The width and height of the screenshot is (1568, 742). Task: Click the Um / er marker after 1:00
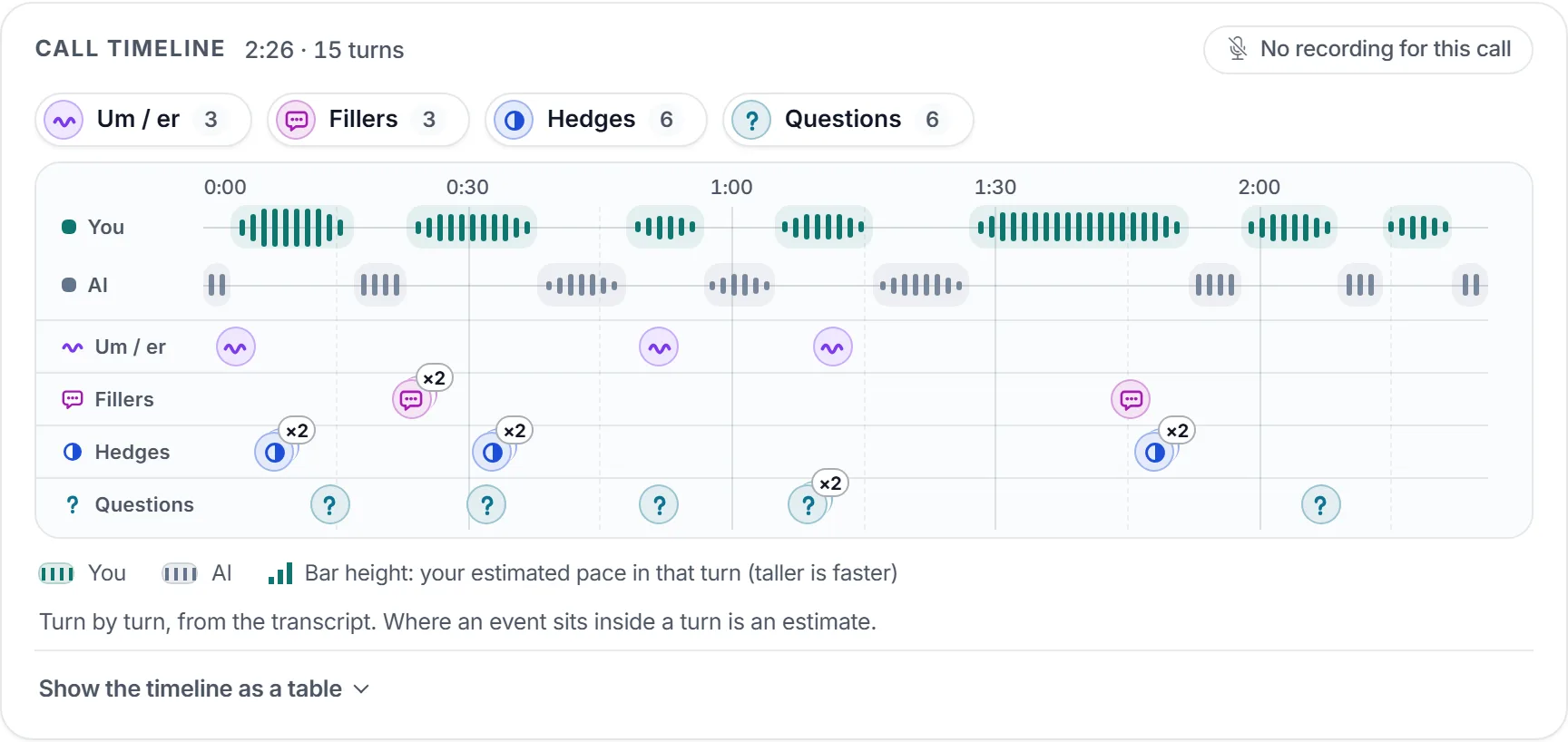pyautogui.click(x=833, y=347)
